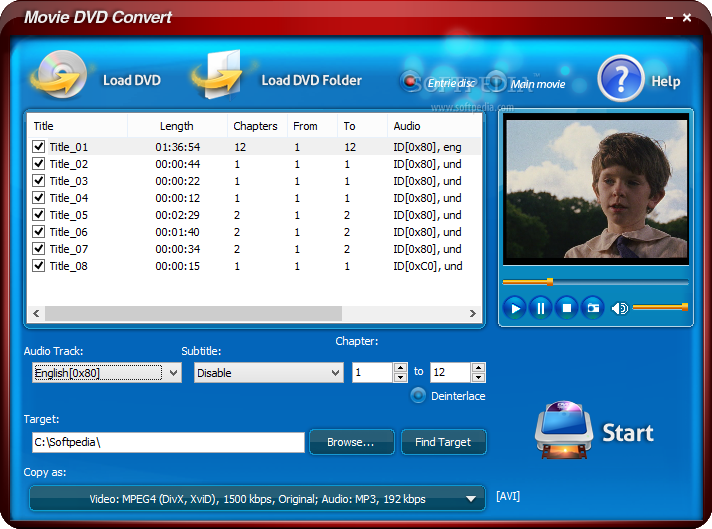The width and height of the screenshot is (712, 529).
Task: Click the Load DVD Folder label
Action: coord(312,80)
